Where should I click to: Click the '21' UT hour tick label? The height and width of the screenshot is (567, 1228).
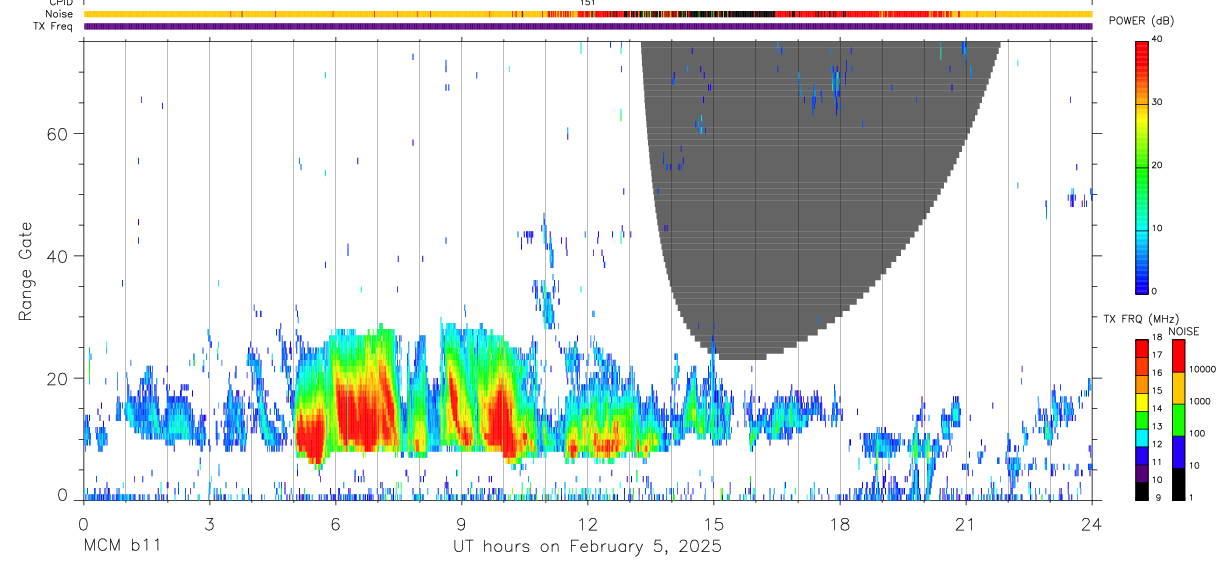[x=966, y=524]
